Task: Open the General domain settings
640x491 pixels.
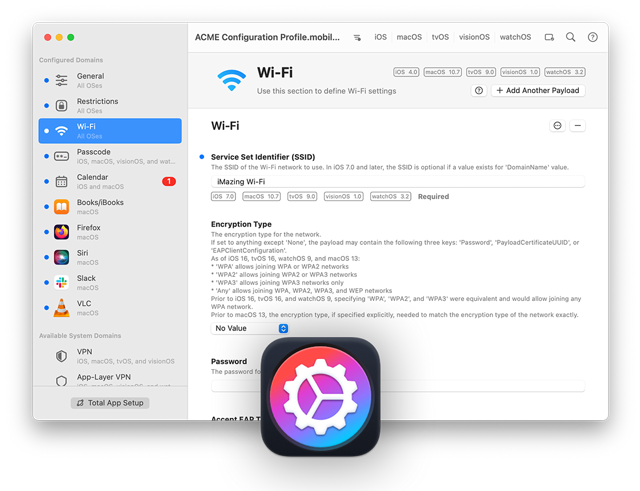Action: 110,80
